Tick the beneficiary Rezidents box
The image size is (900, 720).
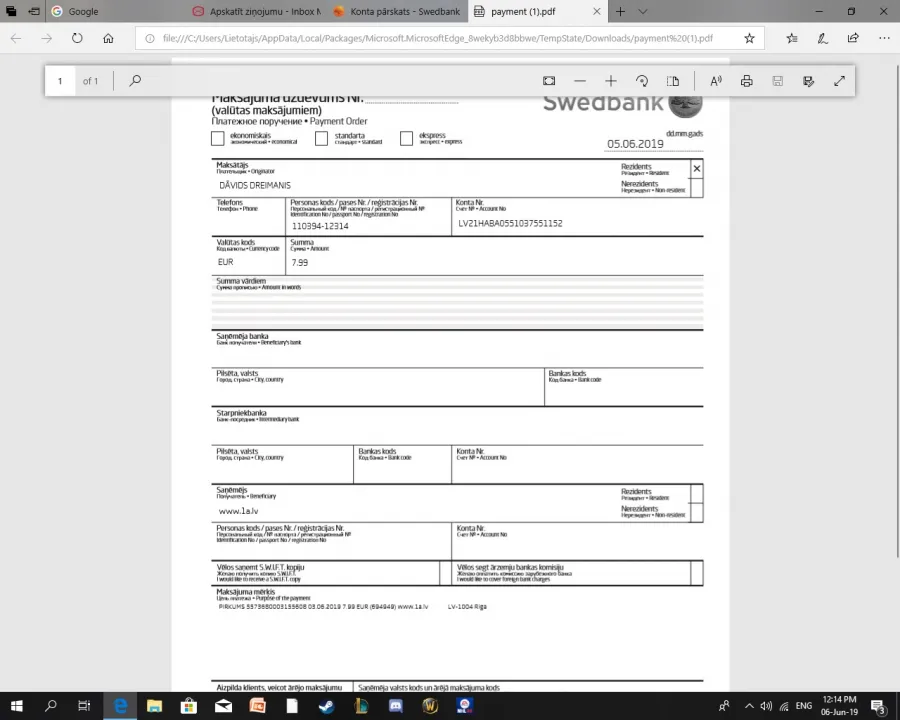click(697, 494)
